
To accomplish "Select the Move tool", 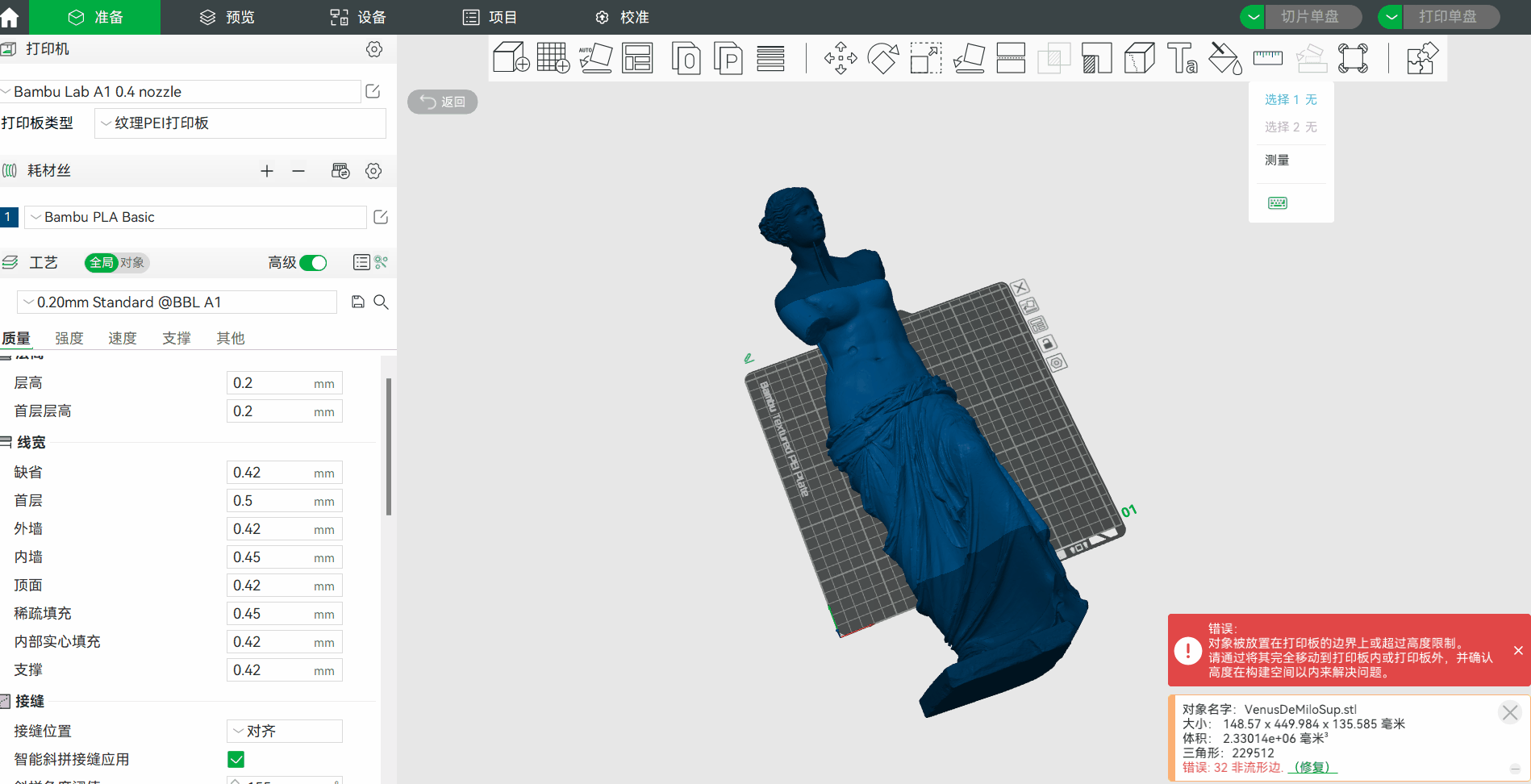I will tap(841, 58).
